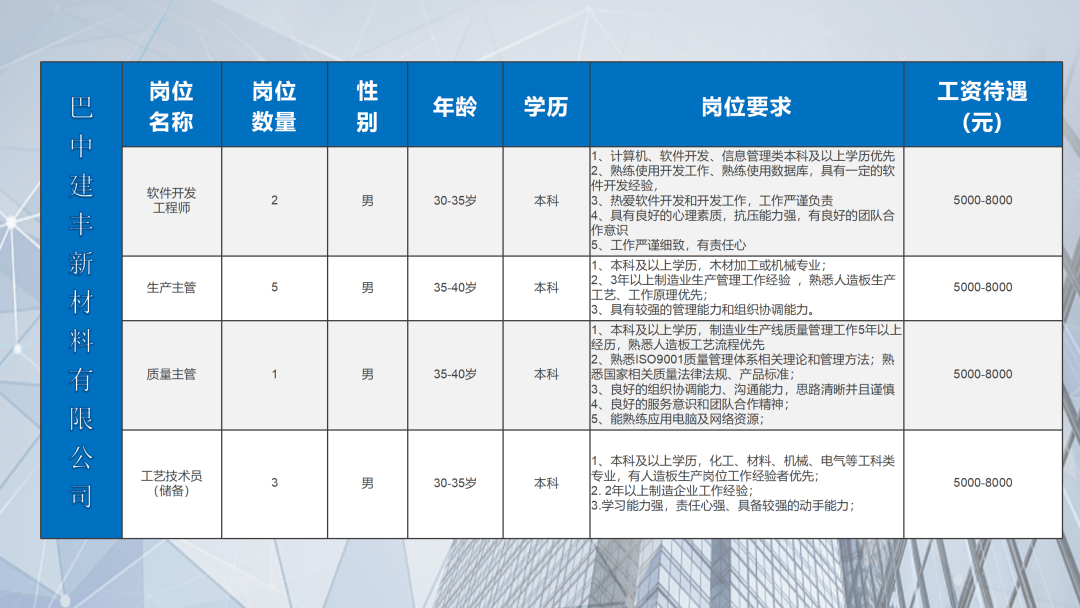This screenshot has height=608, width=1080.
Task: Click the 软件开发工程师 job title cell
Action: click(172, 200)
